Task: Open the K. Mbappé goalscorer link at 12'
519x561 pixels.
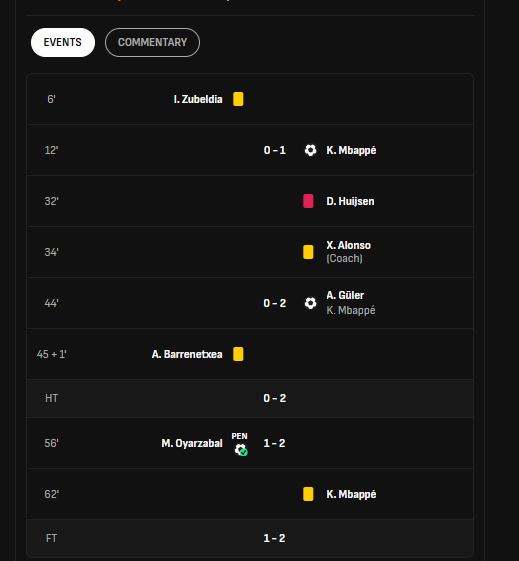Action: click(351, 150)
